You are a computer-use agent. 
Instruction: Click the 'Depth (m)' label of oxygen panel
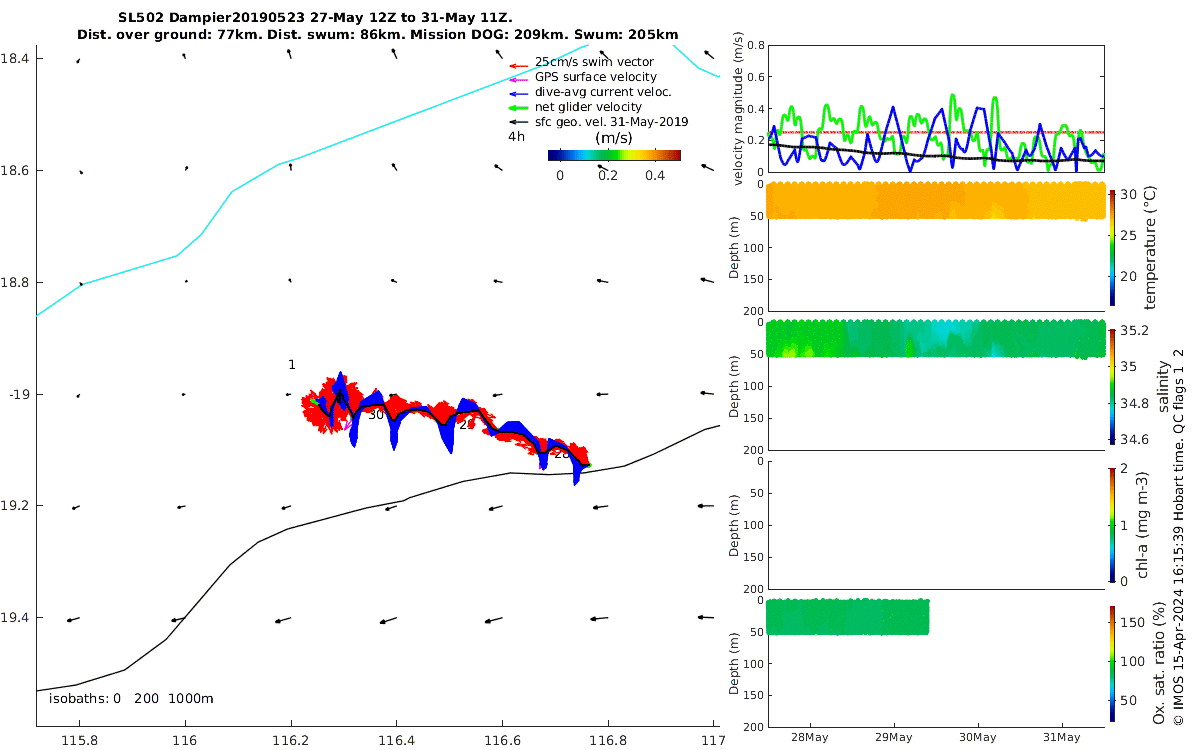point(734,664)
